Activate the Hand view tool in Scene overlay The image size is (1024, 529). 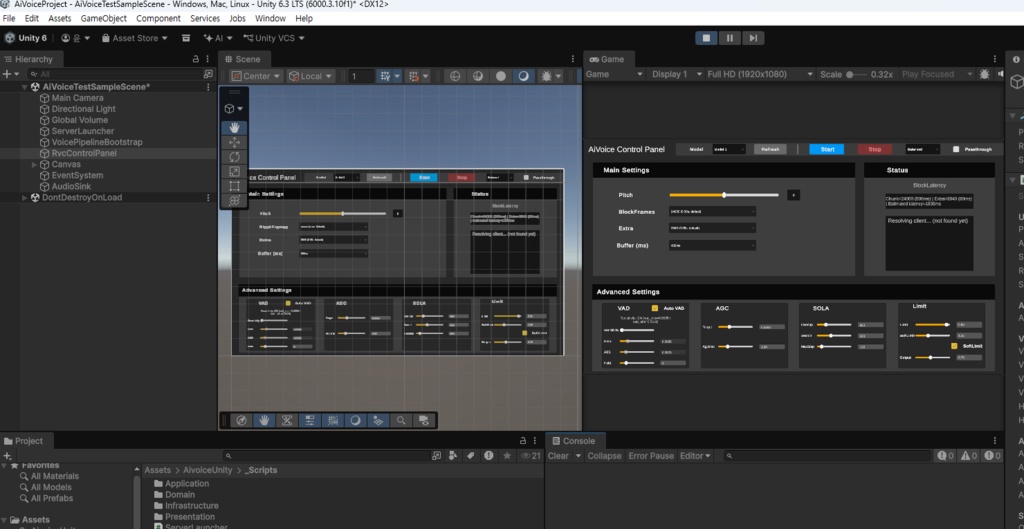click(234, 127)
